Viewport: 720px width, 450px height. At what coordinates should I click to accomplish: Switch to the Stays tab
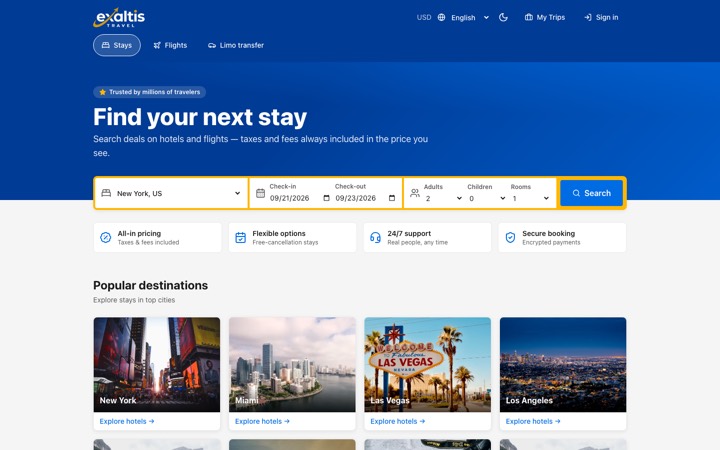click(x=117, y=45)
